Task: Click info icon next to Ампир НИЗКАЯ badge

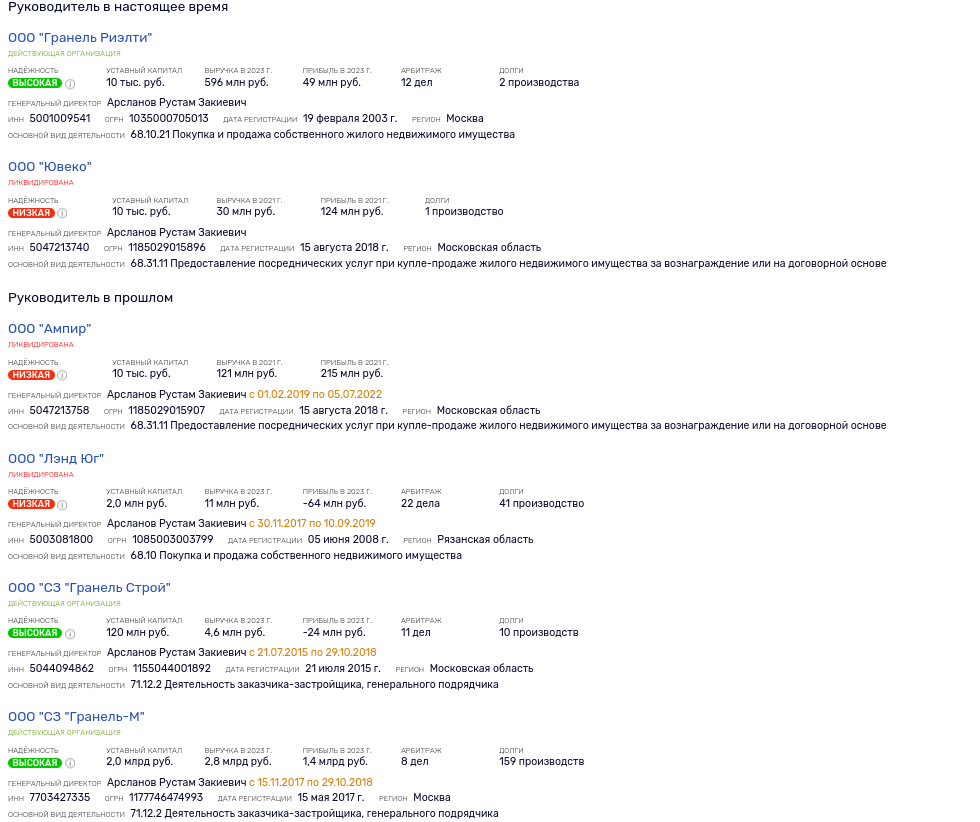Action: (62, 375)
